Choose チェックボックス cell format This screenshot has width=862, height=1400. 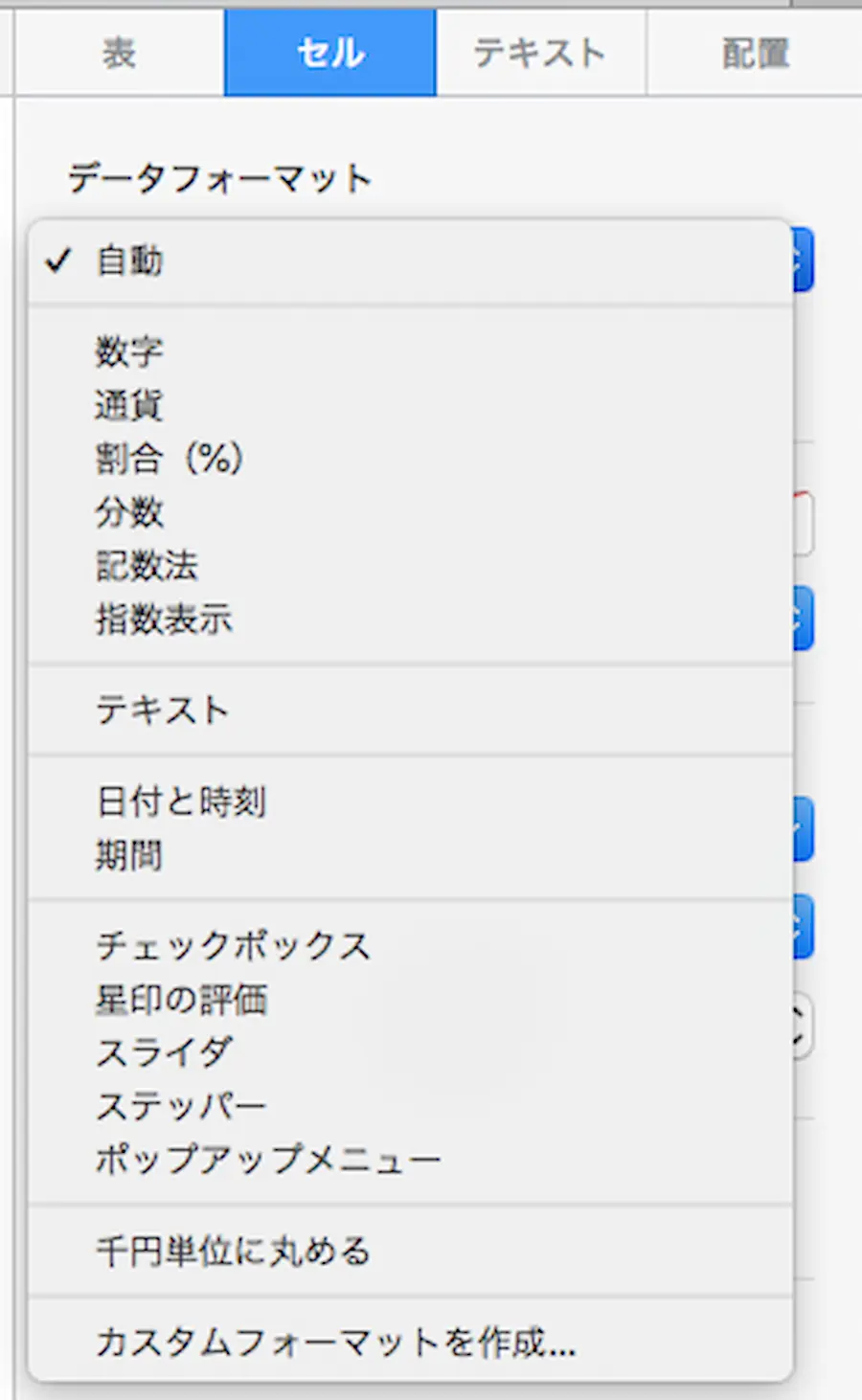pyautogui.click(x=233, y=946)
